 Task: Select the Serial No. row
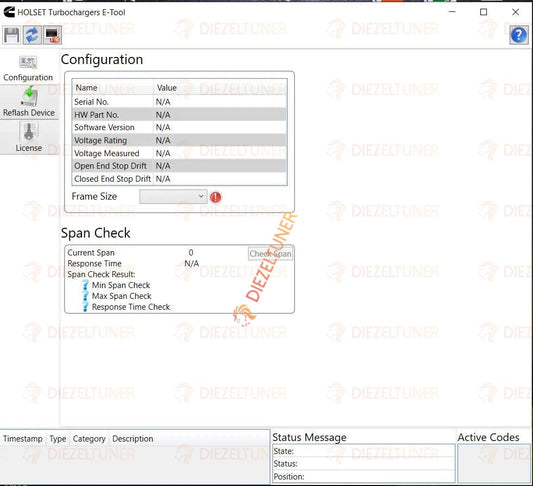(179, 102)
